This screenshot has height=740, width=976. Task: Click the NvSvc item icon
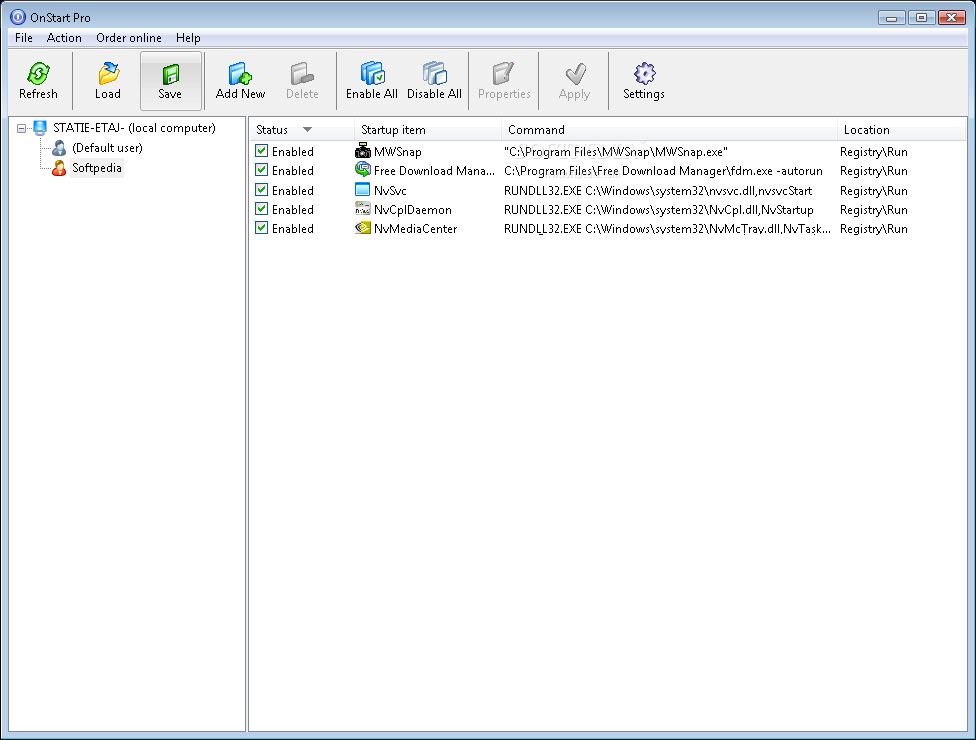point(362,189)
